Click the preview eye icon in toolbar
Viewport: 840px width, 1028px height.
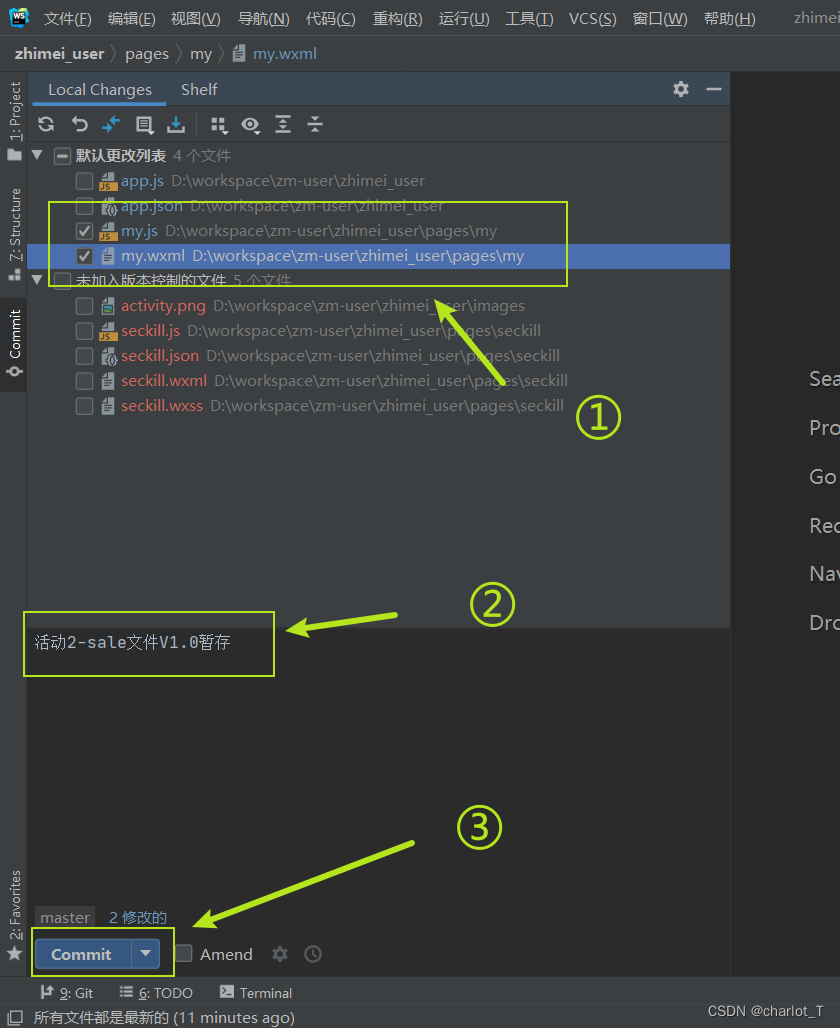[x=250, y=124]
